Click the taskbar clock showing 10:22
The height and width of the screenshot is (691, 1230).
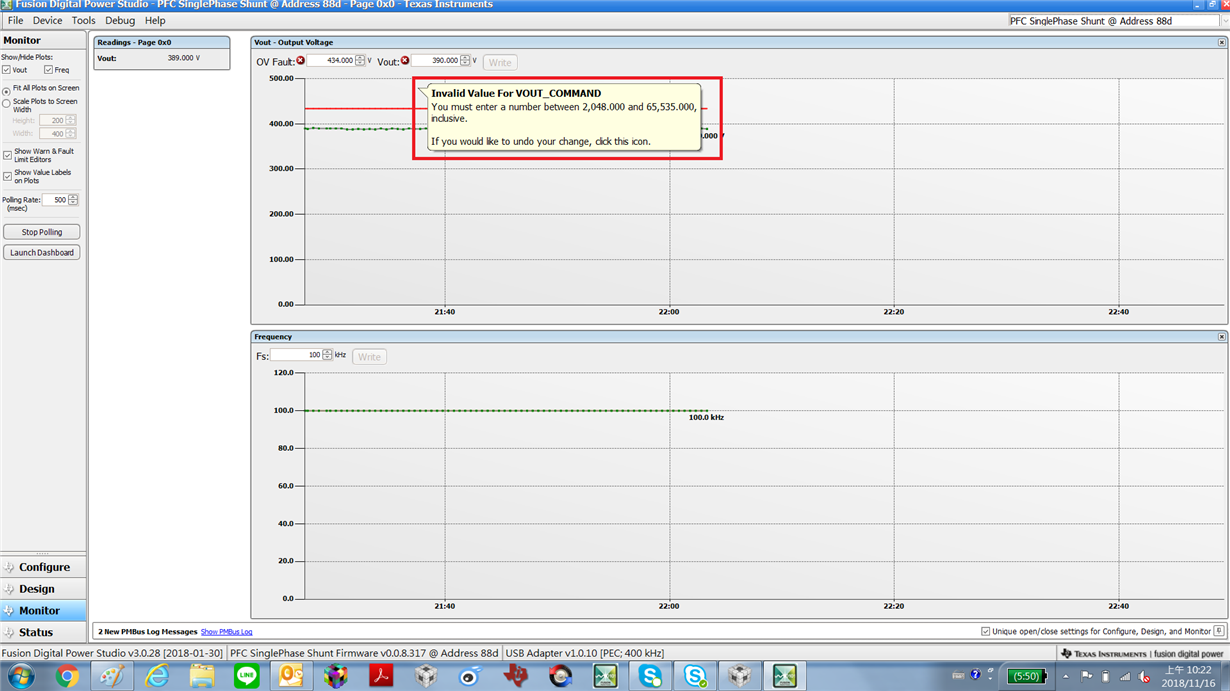(1188, 676)
